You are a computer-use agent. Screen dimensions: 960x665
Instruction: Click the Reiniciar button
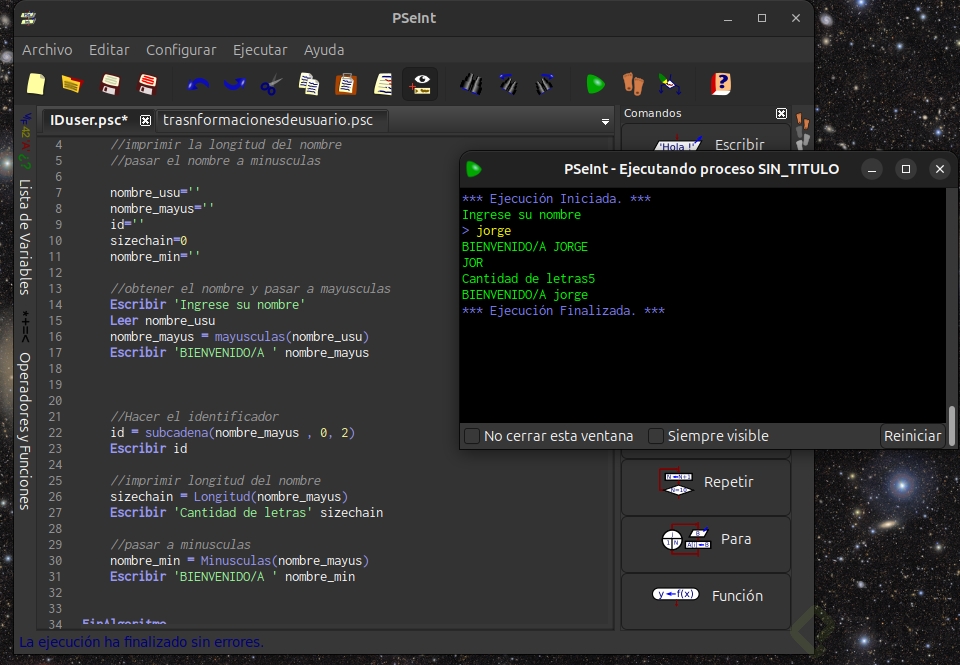[912, 436]
